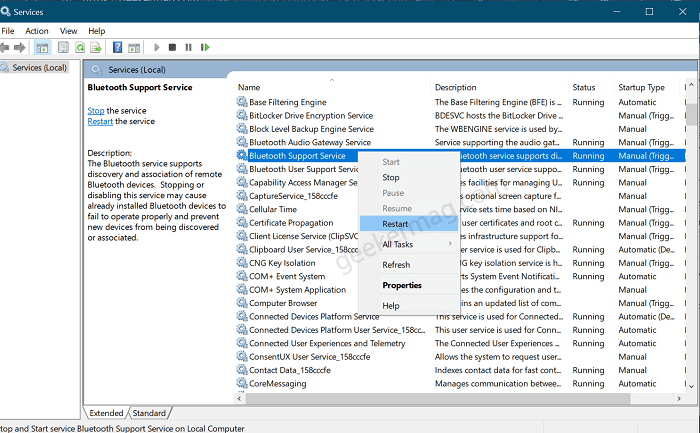Image resolution: width=700 pixels, height=433 pixels.
Task: Click the blue Help toolbar icon
Action: (x=117, y=47)
